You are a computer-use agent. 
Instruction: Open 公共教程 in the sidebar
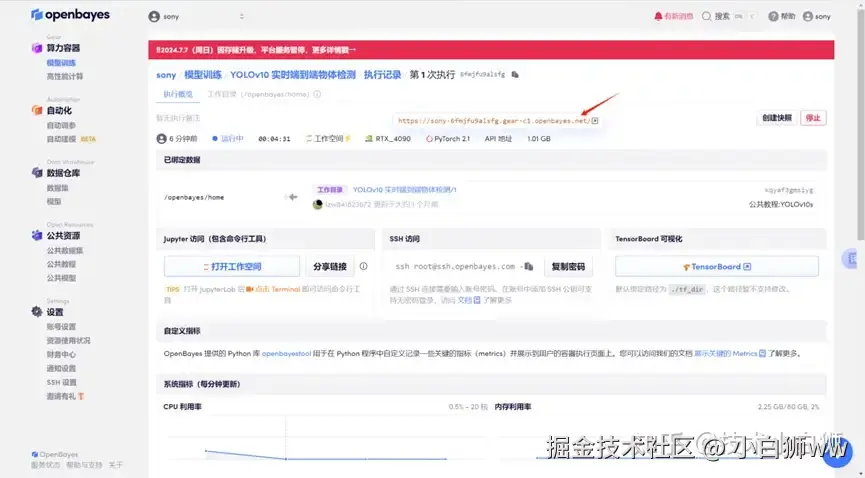(x=61, y=264)
